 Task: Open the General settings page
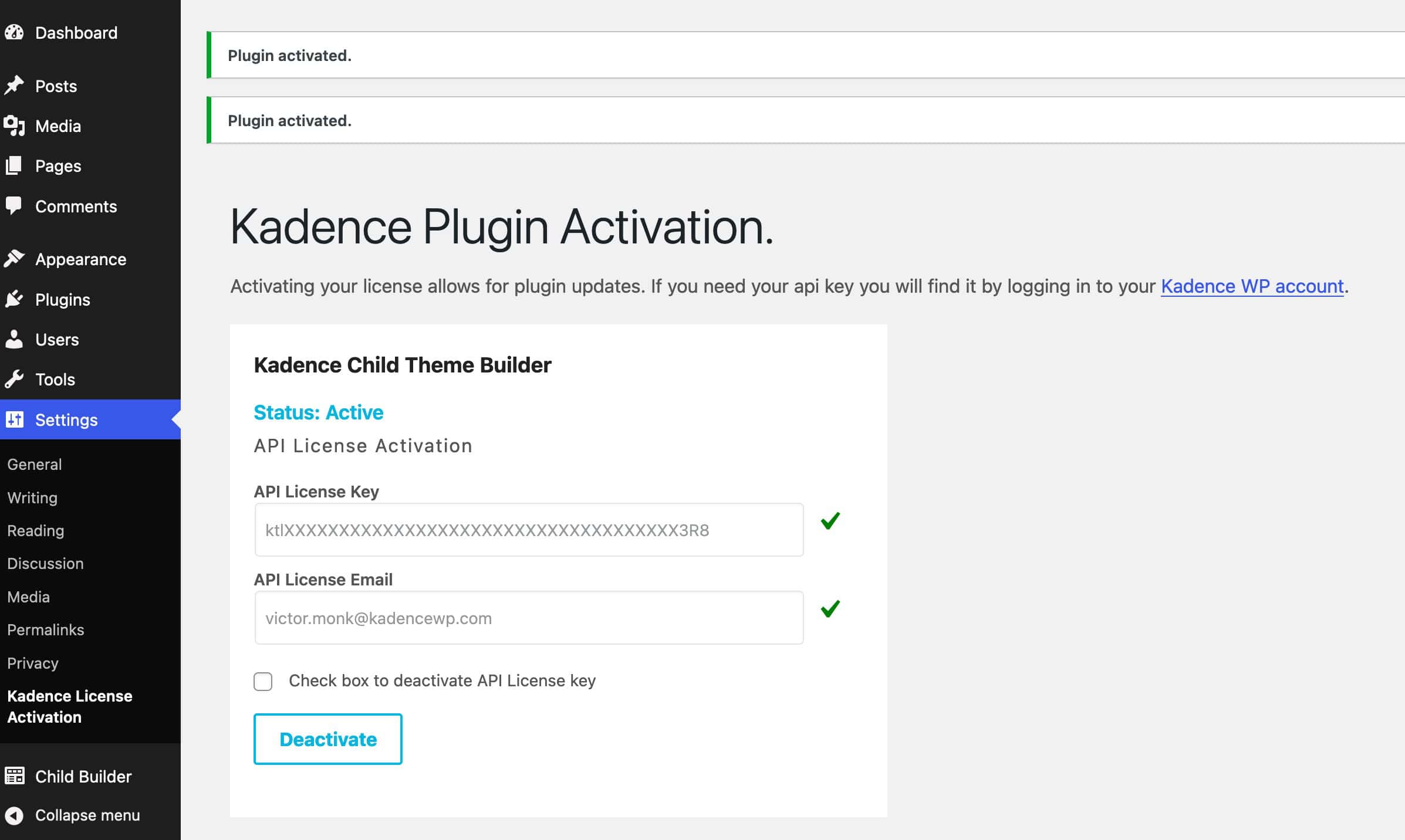[34, 464]
